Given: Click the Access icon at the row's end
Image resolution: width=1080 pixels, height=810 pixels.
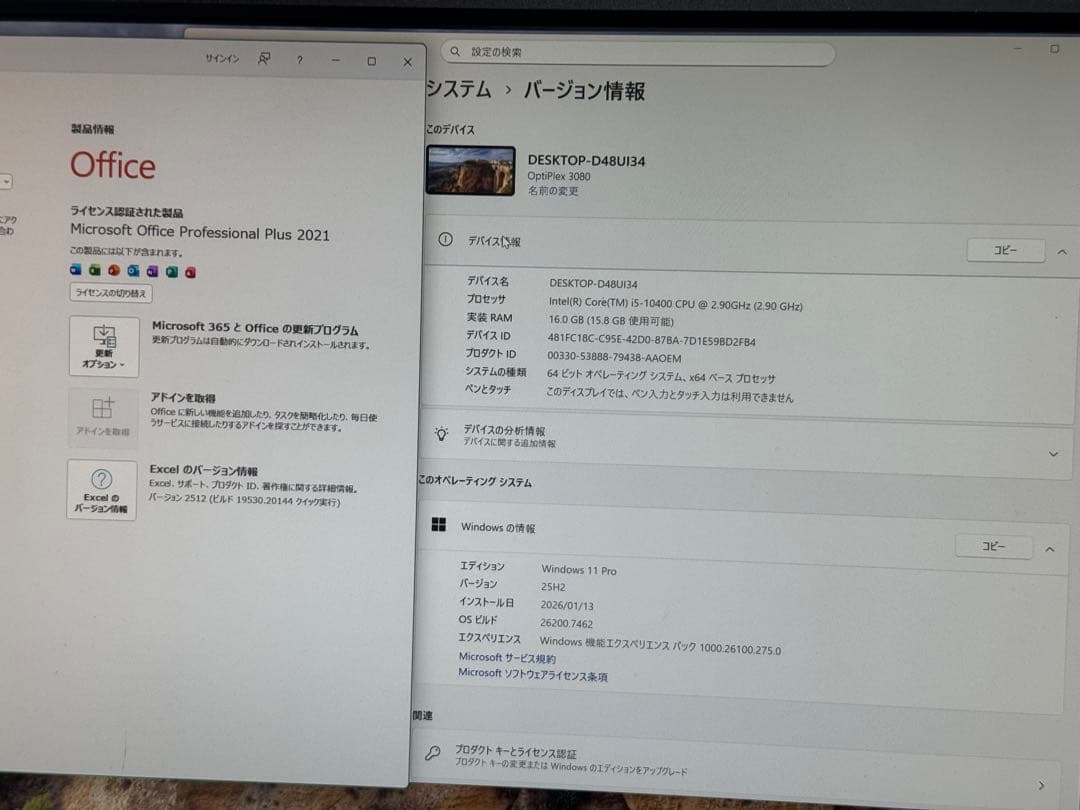Looking at the screenshot, I should pos(190,270).
